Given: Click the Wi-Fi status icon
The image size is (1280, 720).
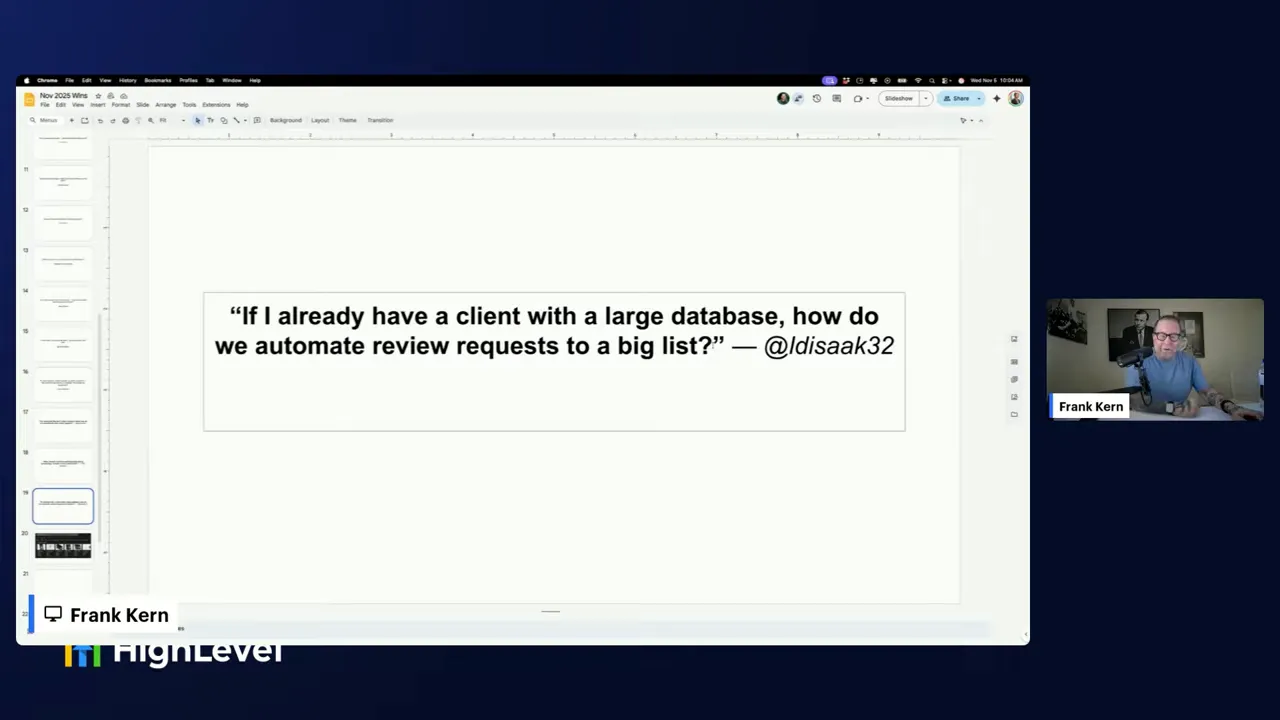Looking at the screenshot, I should point(918,80).
